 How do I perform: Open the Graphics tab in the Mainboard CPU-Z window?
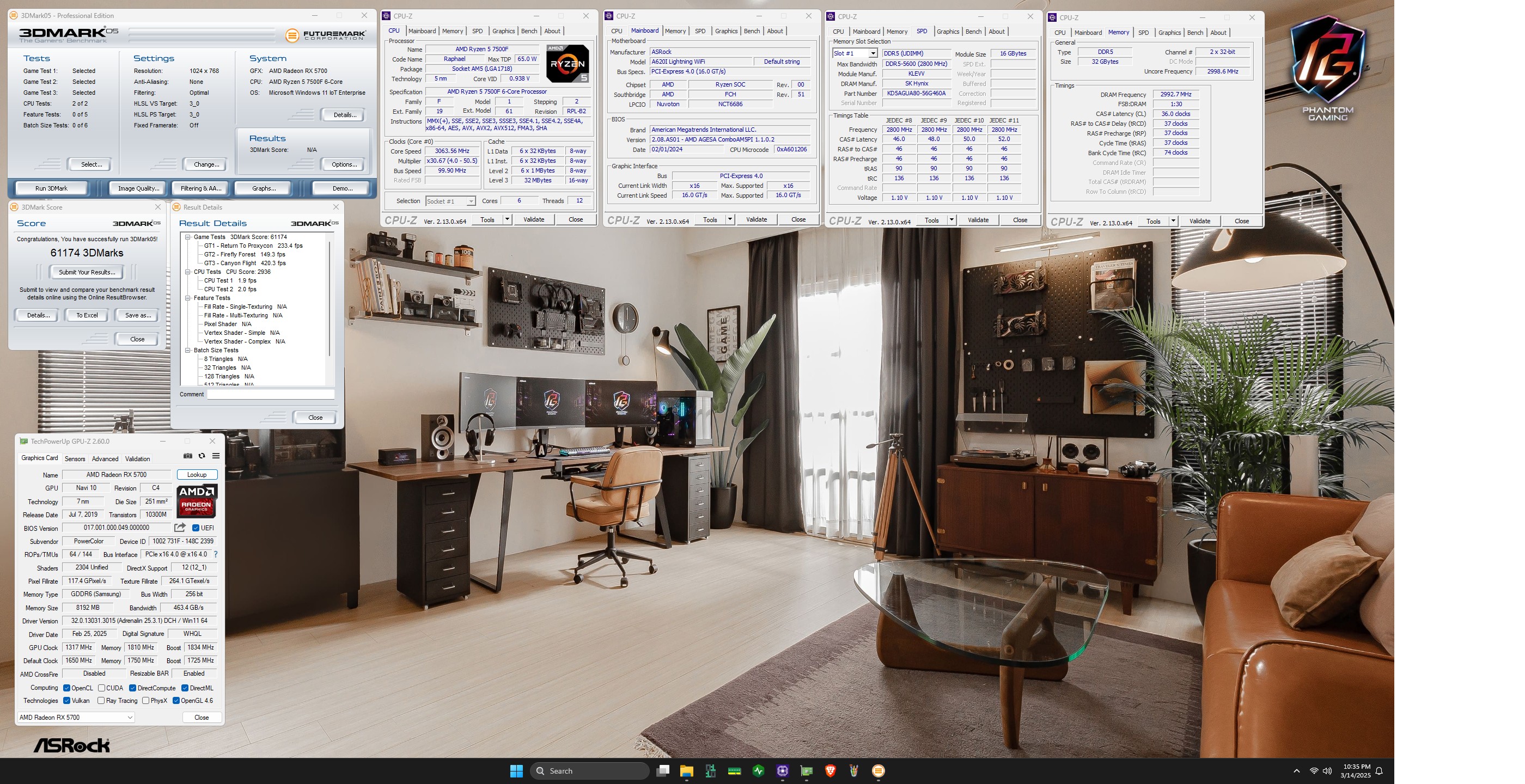(x=726, y=31)
